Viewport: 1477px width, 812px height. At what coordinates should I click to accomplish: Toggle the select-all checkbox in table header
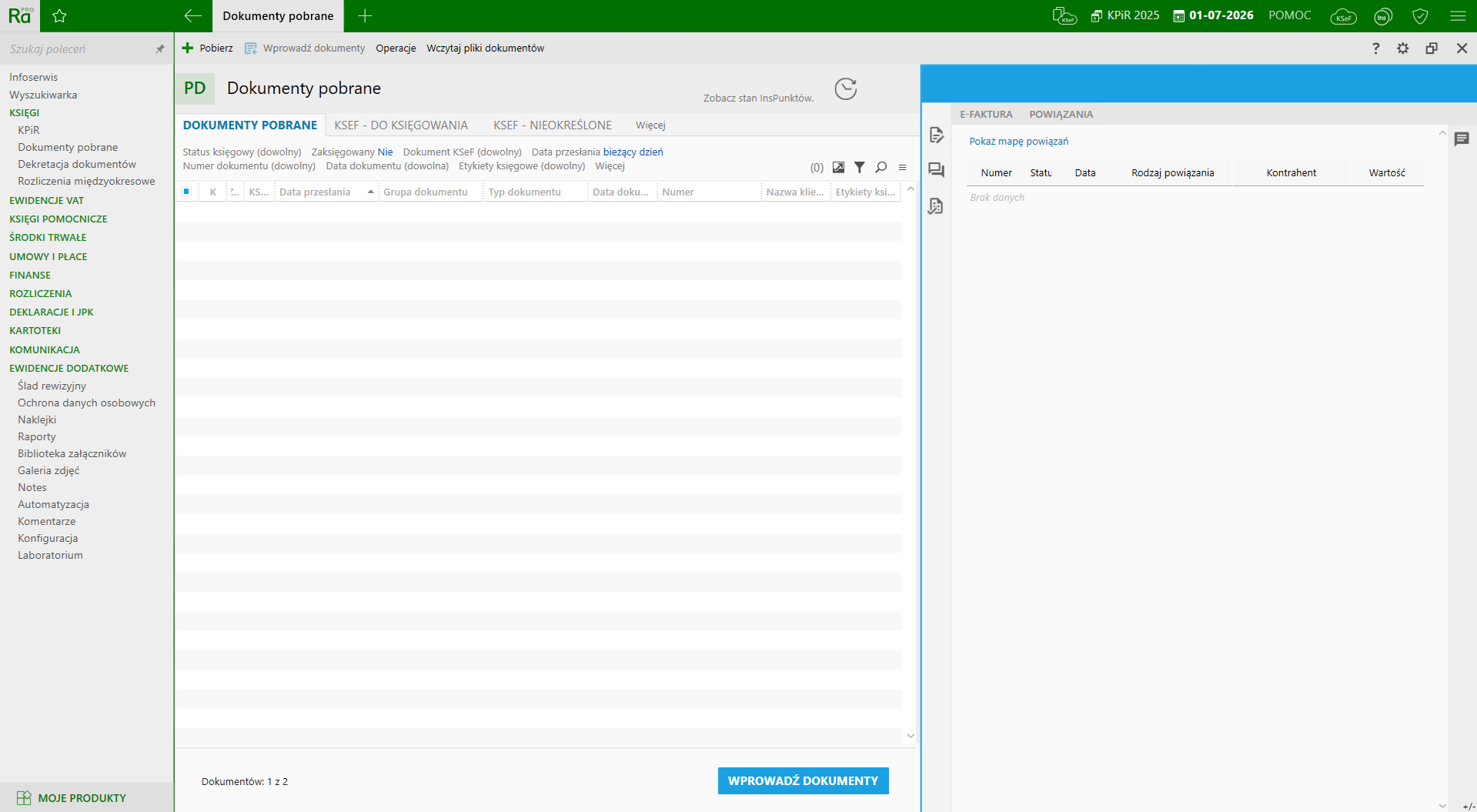186,192
